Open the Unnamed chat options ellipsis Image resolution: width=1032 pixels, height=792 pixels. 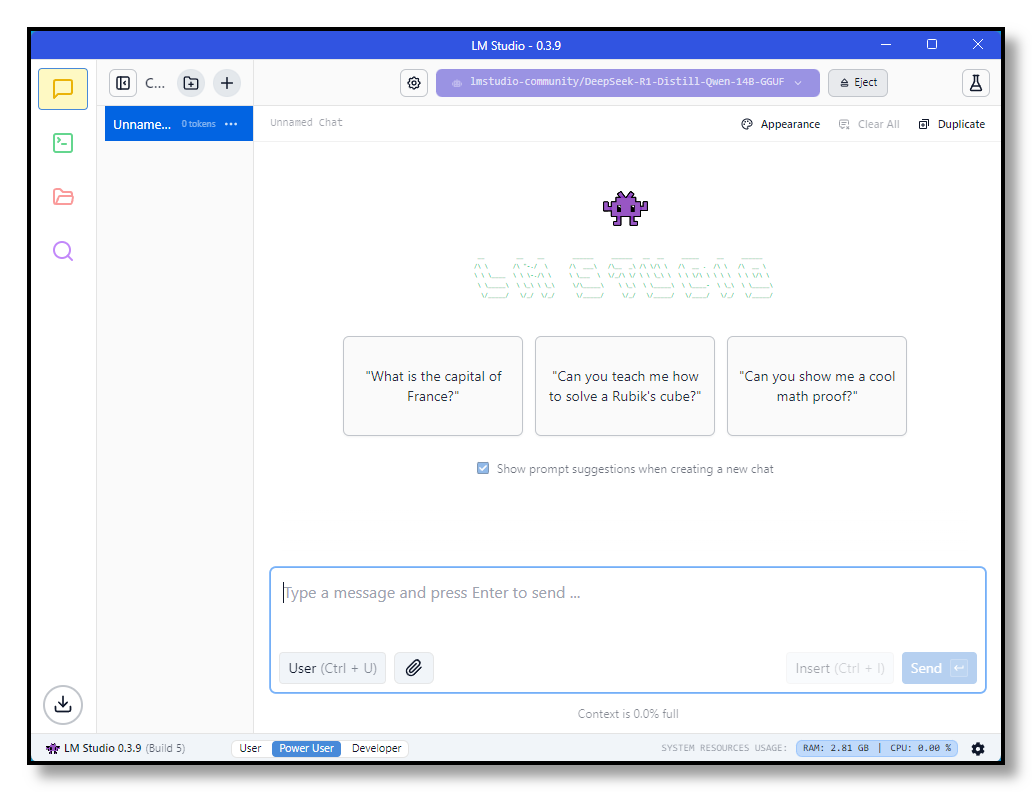coord(231,124)
